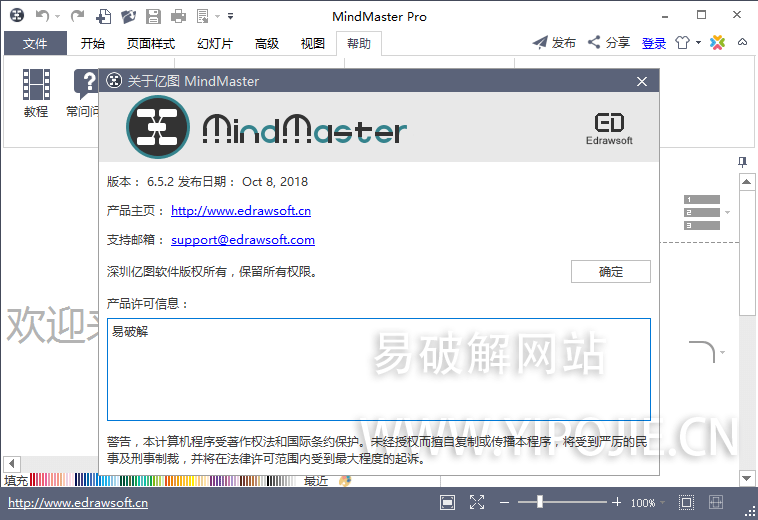Click the export document icon in toolbar
The width and height of the screenshot is (758, 520).
203,16
